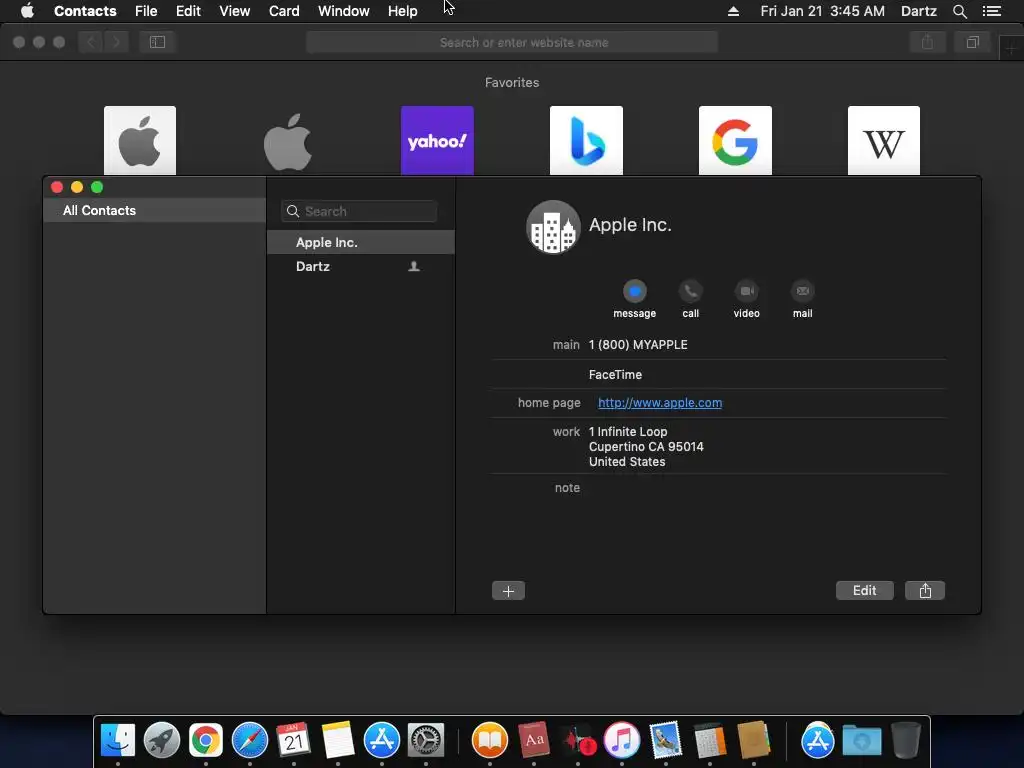Open the Wikipedia favorite in Safari
This screenshot has width=1024, height=768.
tap(884, 140)
